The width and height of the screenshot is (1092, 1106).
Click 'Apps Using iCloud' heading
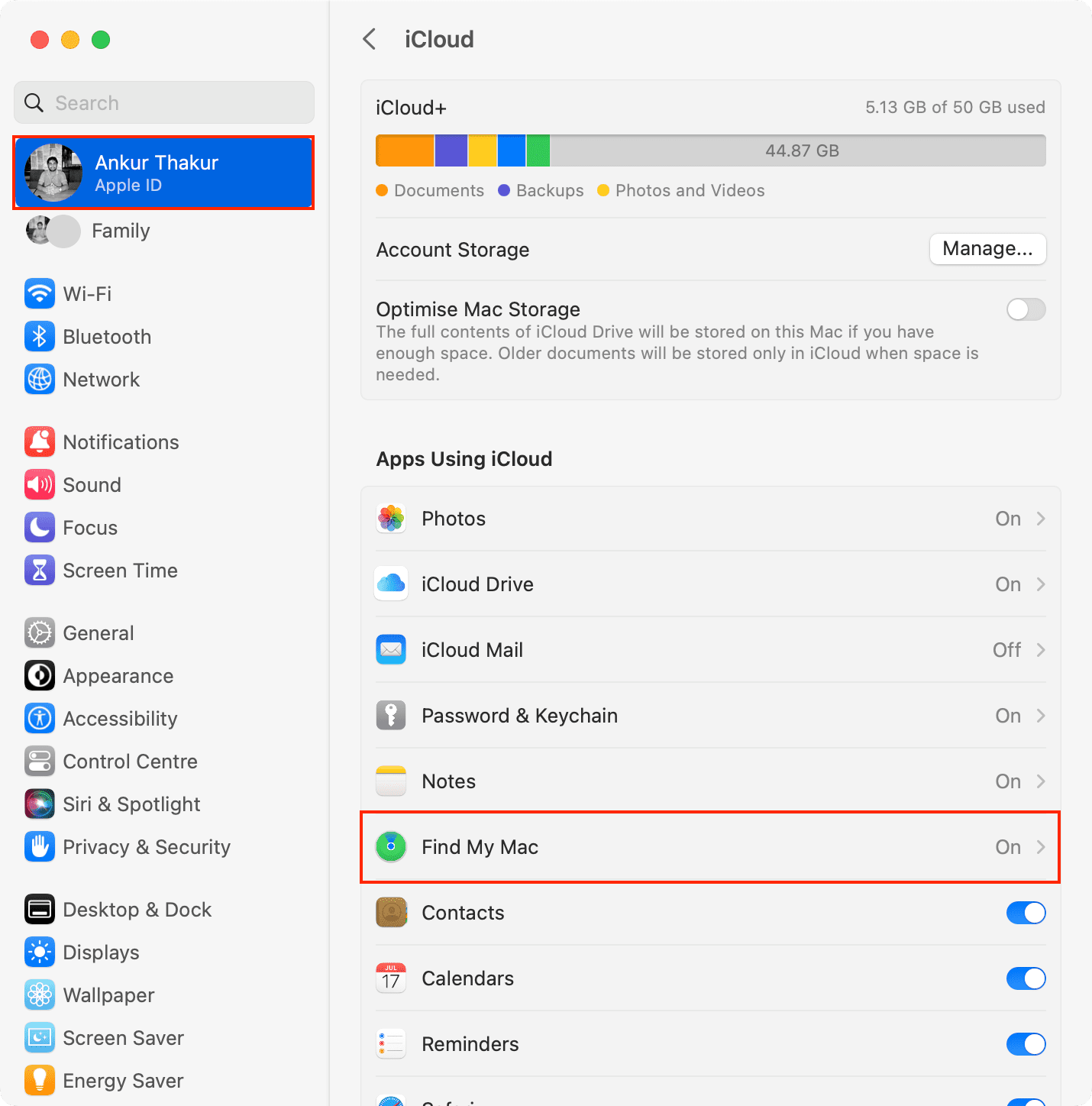pyautogui.click(x=464, y=459)
